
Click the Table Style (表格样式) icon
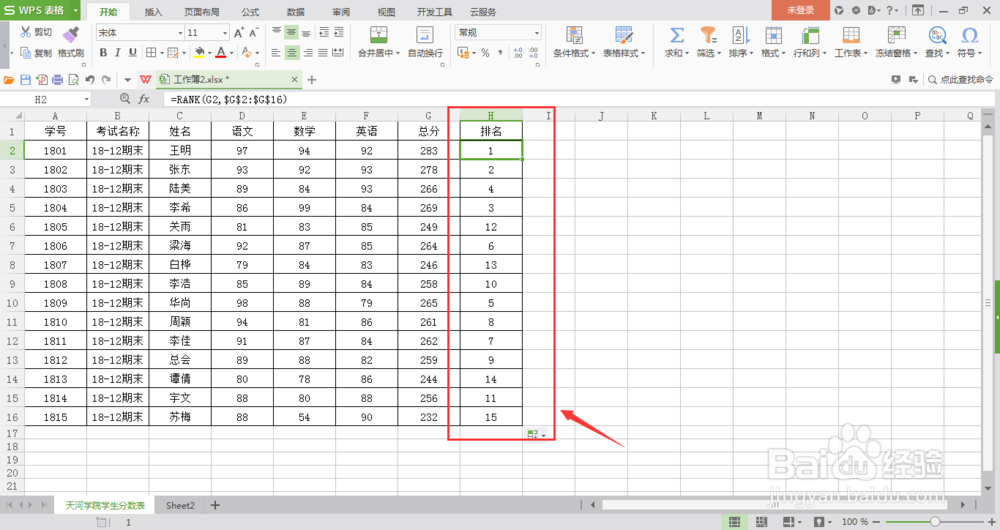[624, 35]
